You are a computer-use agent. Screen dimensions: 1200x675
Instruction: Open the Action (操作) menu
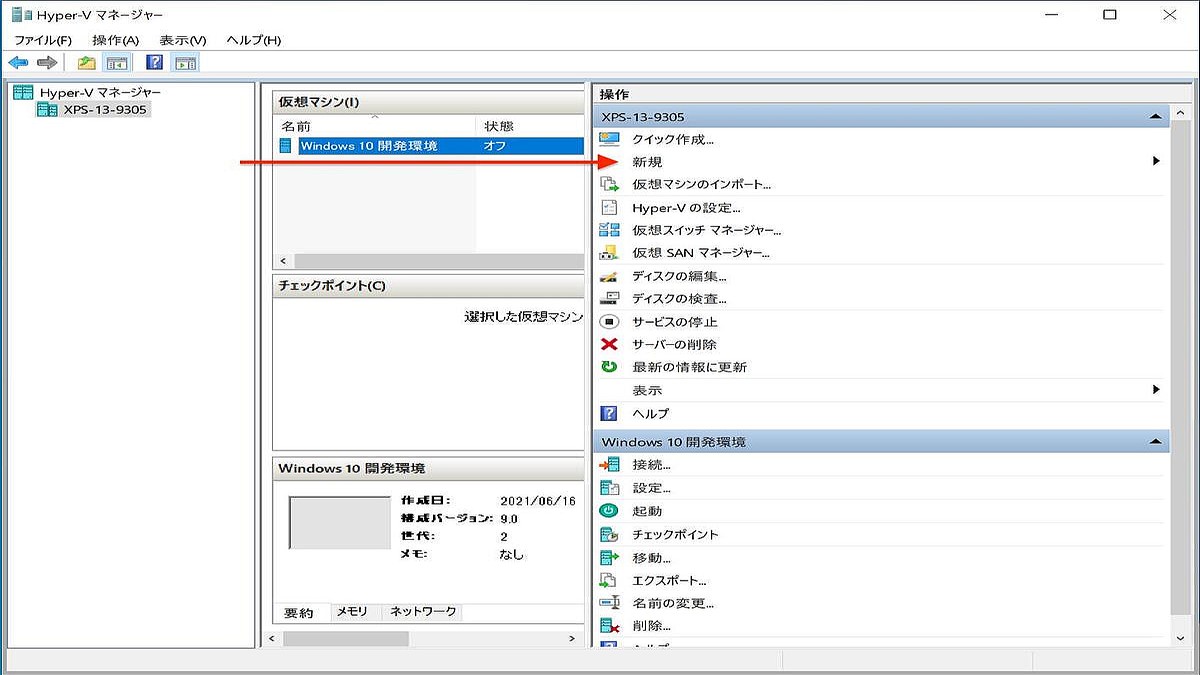click(115, 40)
